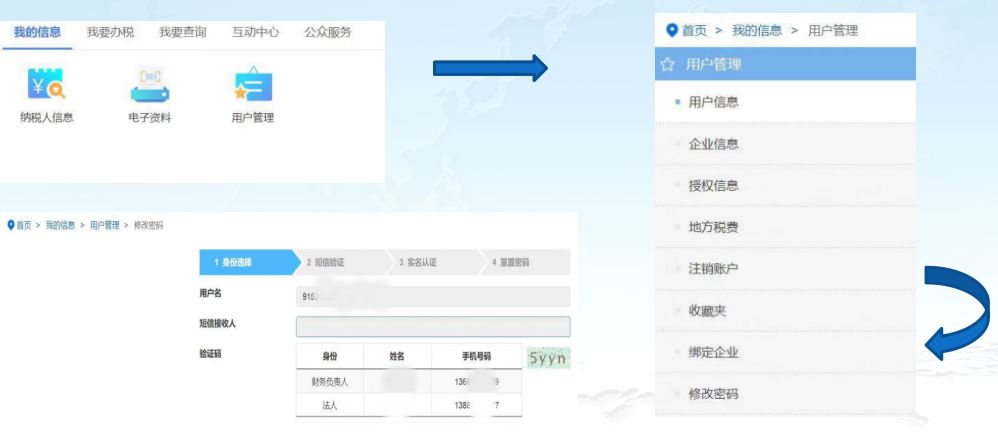
Task: Select 收藏夹 in the sidebar menu
Action: click(x=785, y=310)
